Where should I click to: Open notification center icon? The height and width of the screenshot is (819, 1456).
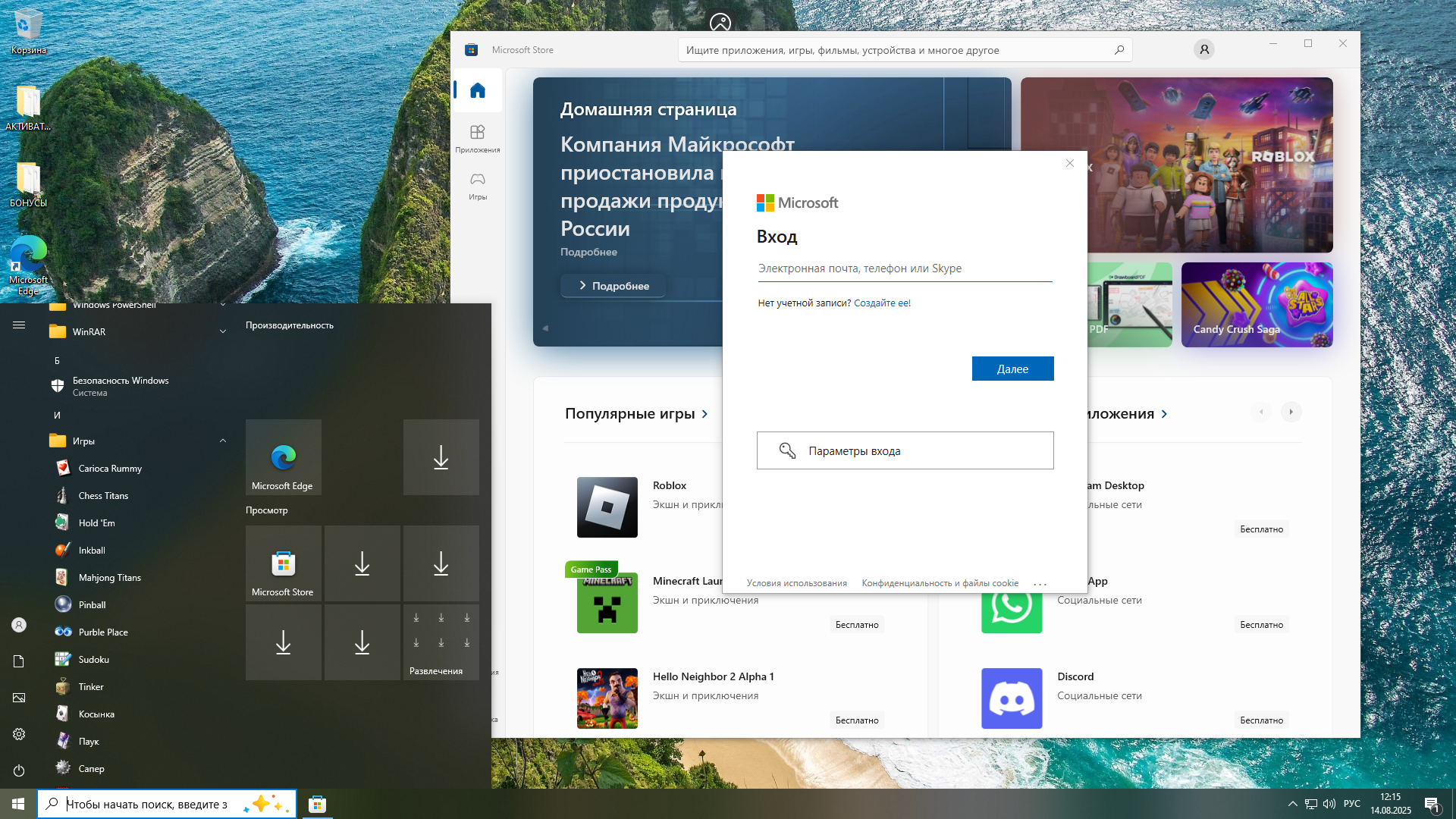pyautogui.click(x=1432, y=804)
